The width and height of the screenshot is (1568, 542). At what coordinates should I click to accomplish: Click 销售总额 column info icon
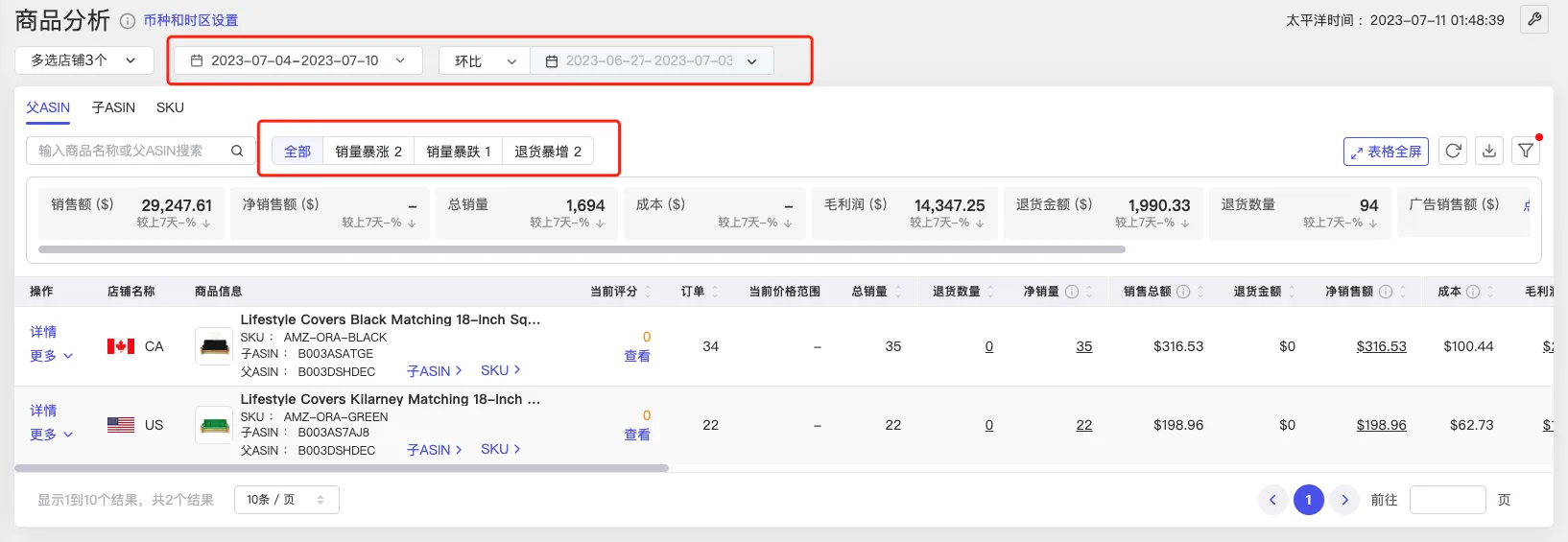click(x=1183, y=292)
